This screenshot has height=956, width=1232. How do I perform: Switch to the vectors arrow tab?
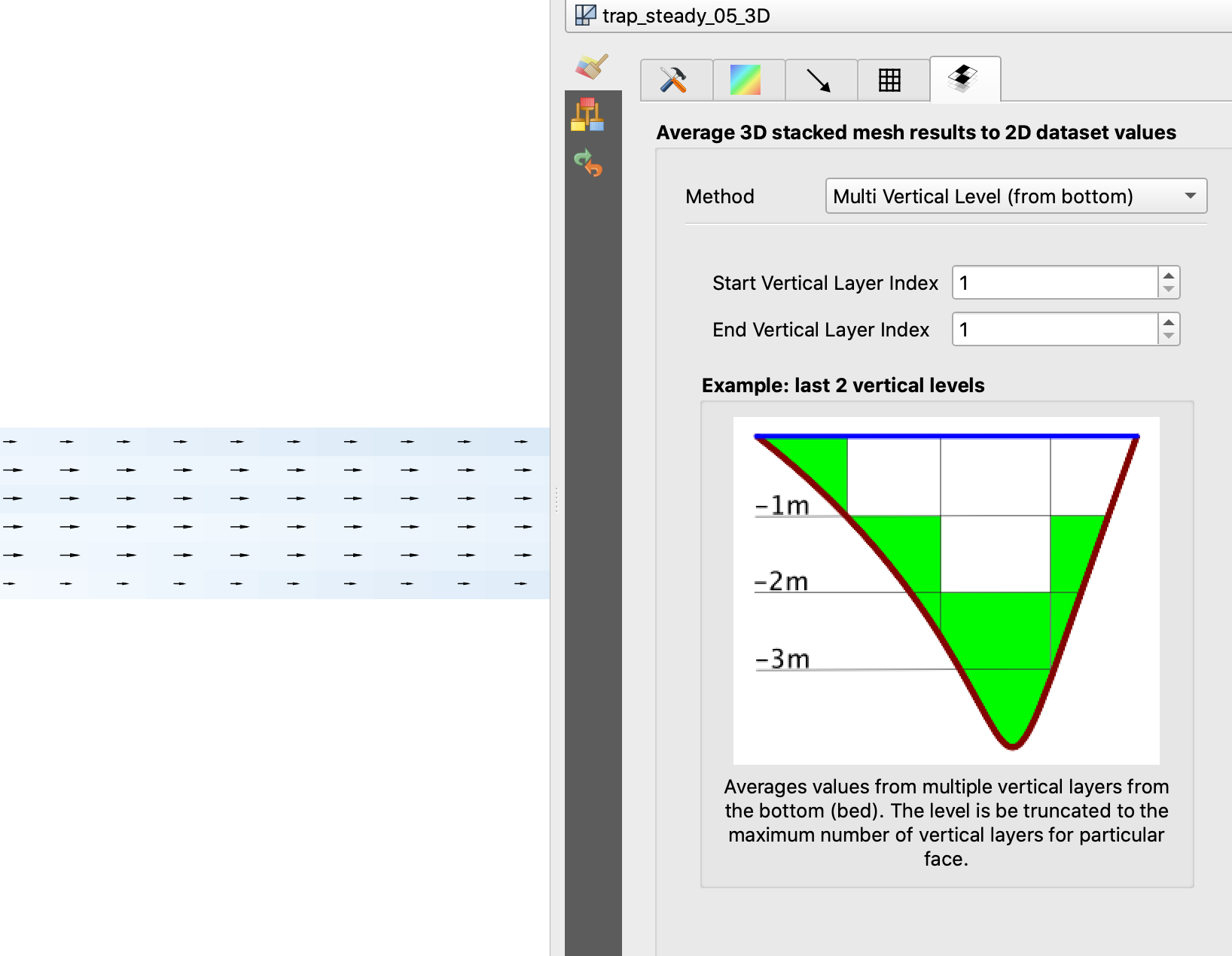819,80
